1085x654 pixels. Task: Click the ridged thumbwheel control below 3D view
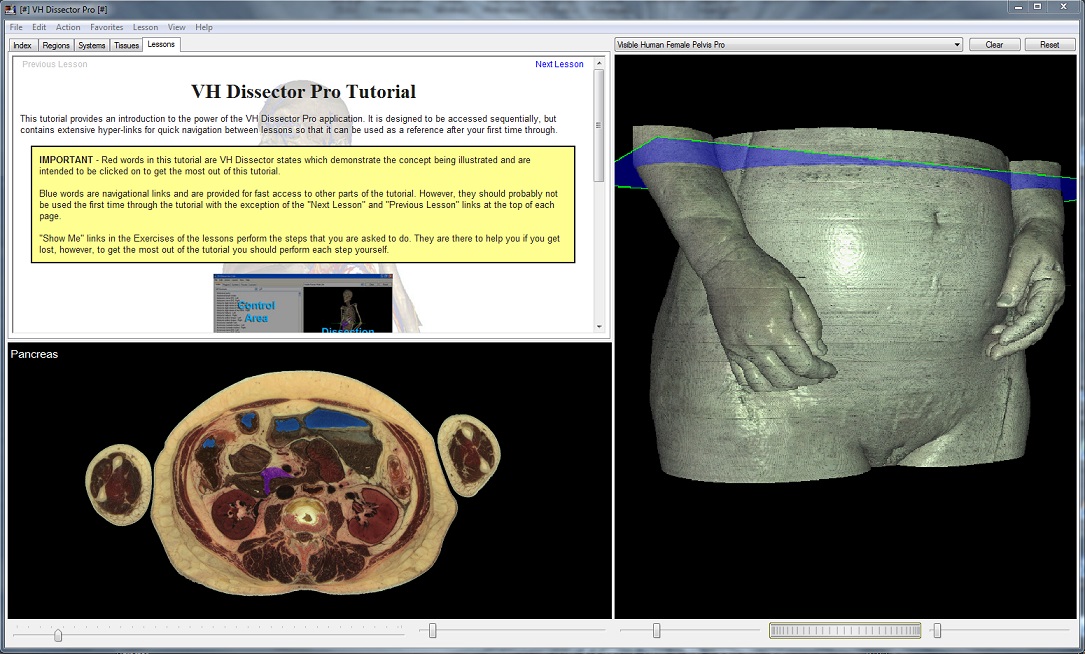(x=845, y=630)
